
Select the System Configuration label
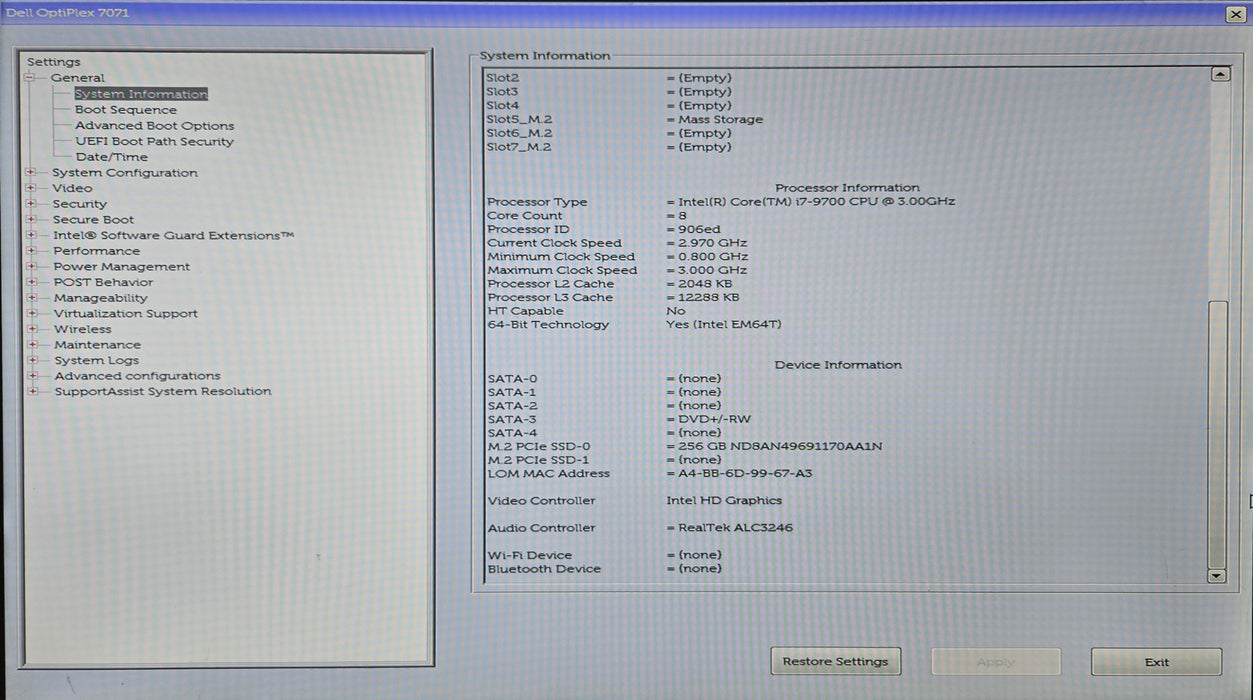point(125,173)
